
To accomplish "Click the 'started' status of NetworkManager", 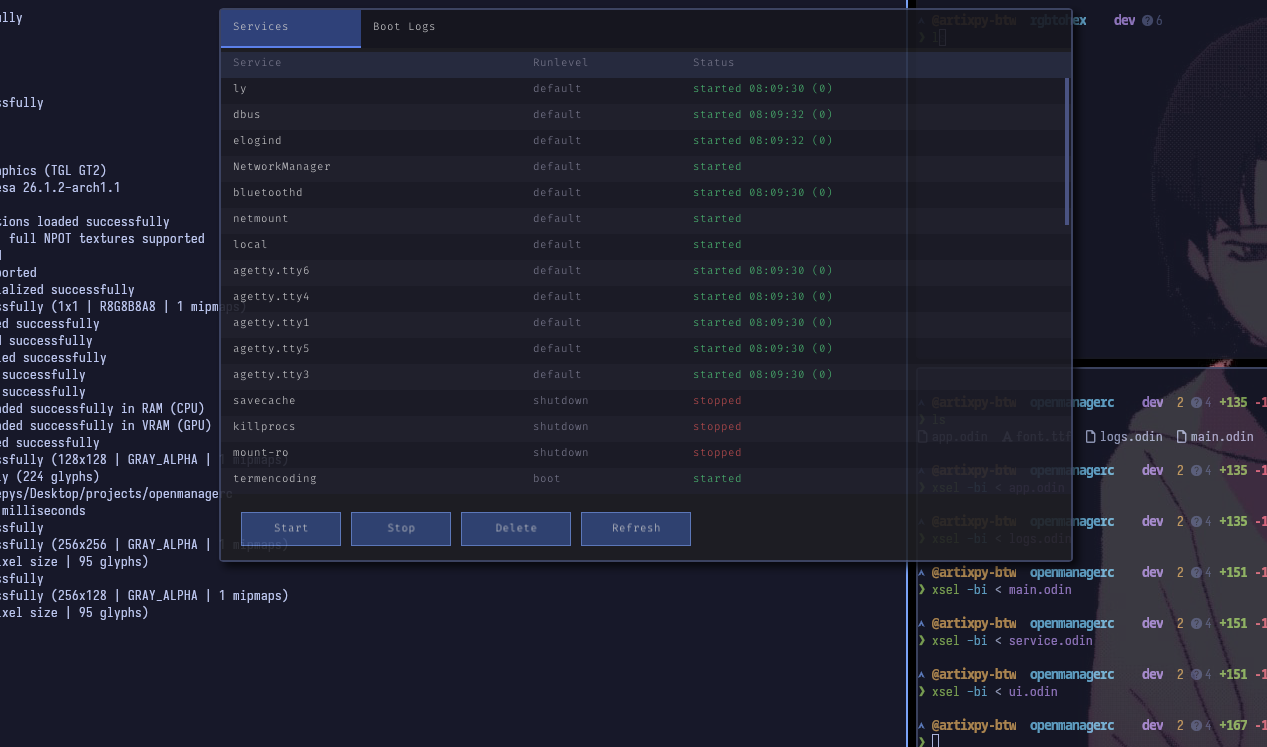I will tap(717, 167).
